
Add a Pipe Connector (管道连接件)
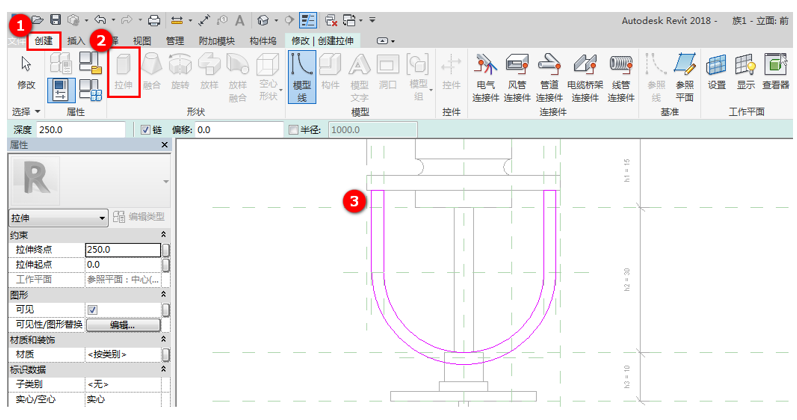point(549,77)
